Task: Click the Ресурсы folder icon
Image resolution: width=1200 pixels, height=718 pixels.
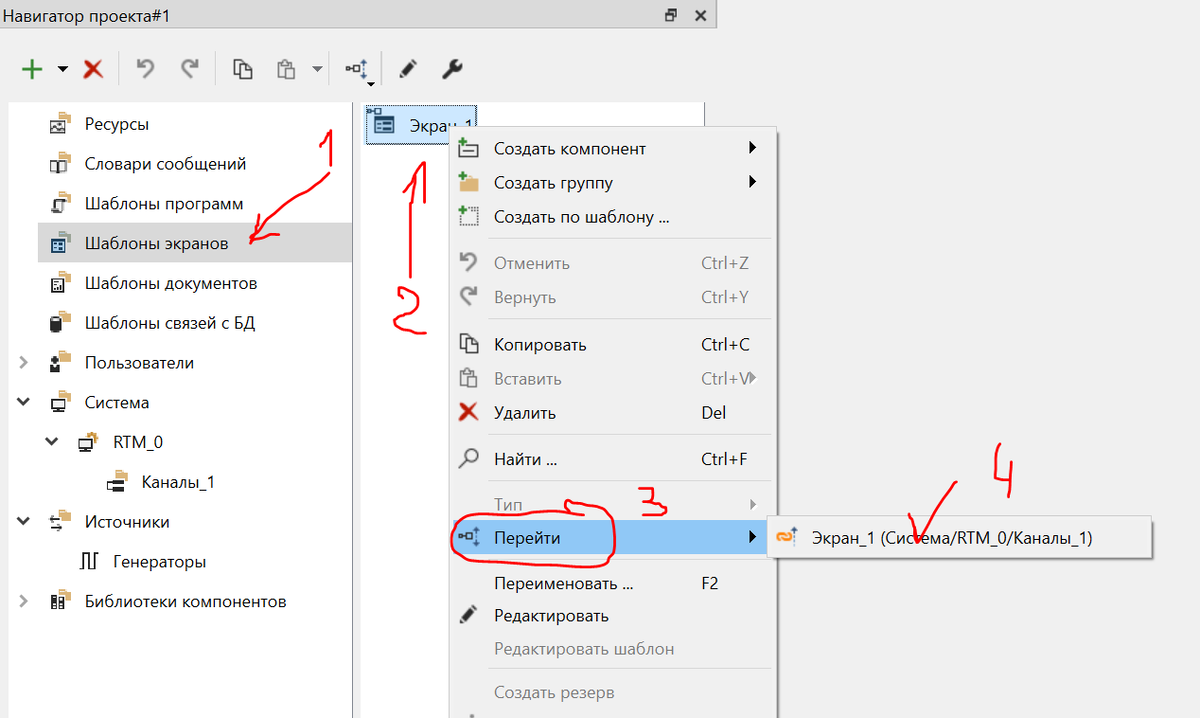Action: pos(60,124)
